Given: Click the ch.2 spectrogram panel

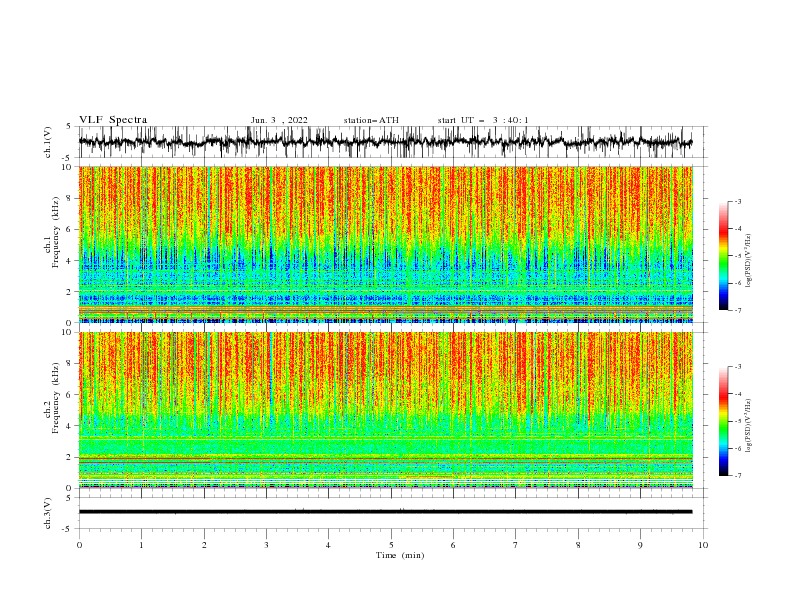Looking at the screenshot, I should 386,410.
